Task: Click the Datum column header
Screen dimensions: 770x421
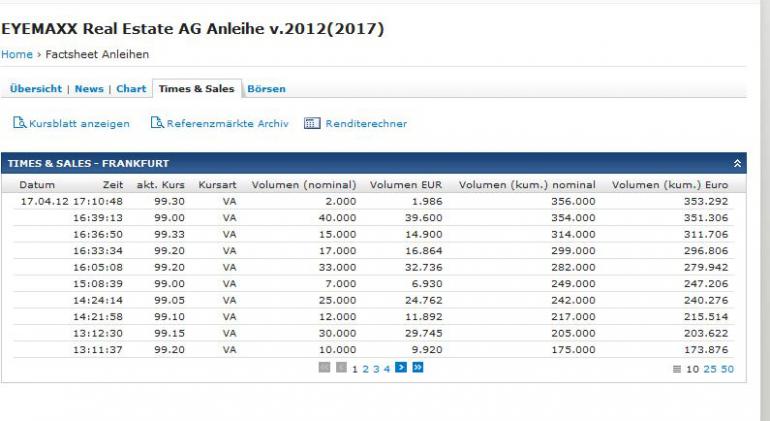Action: [x=37, y=185]
